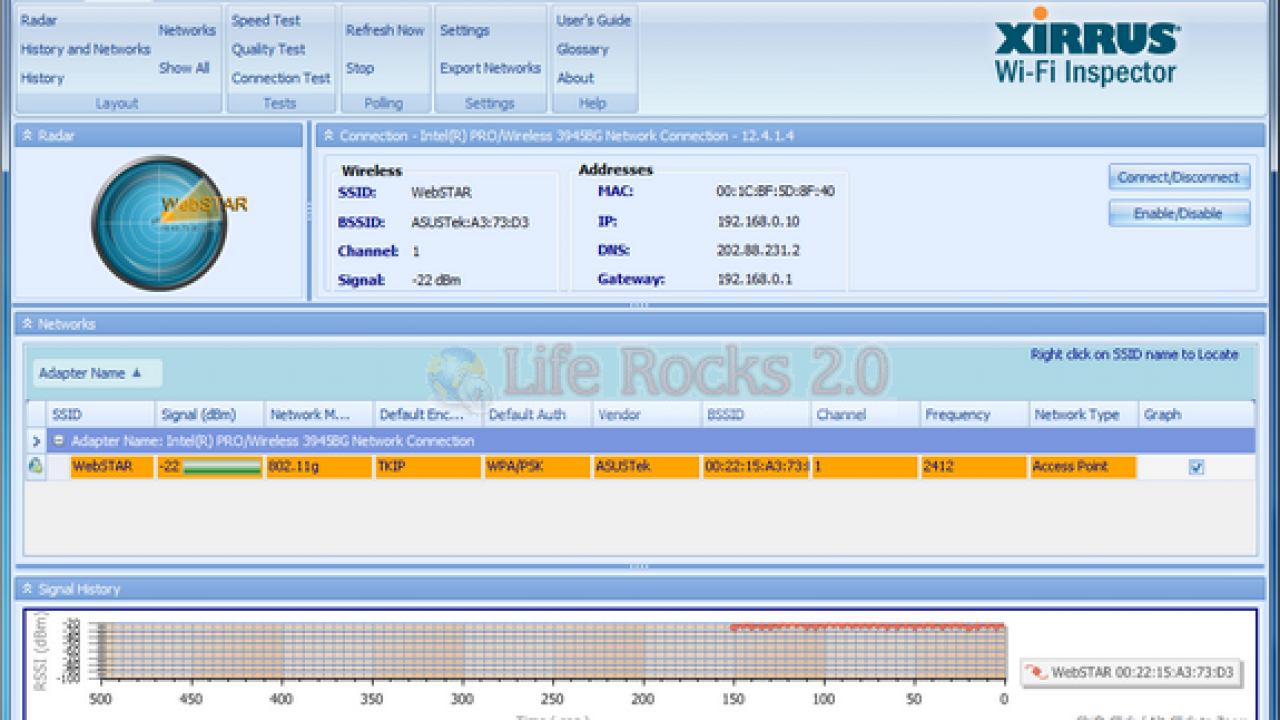1280x720 pixels.
Task: Collapse the Signal History panel
Action: (27, 589)
